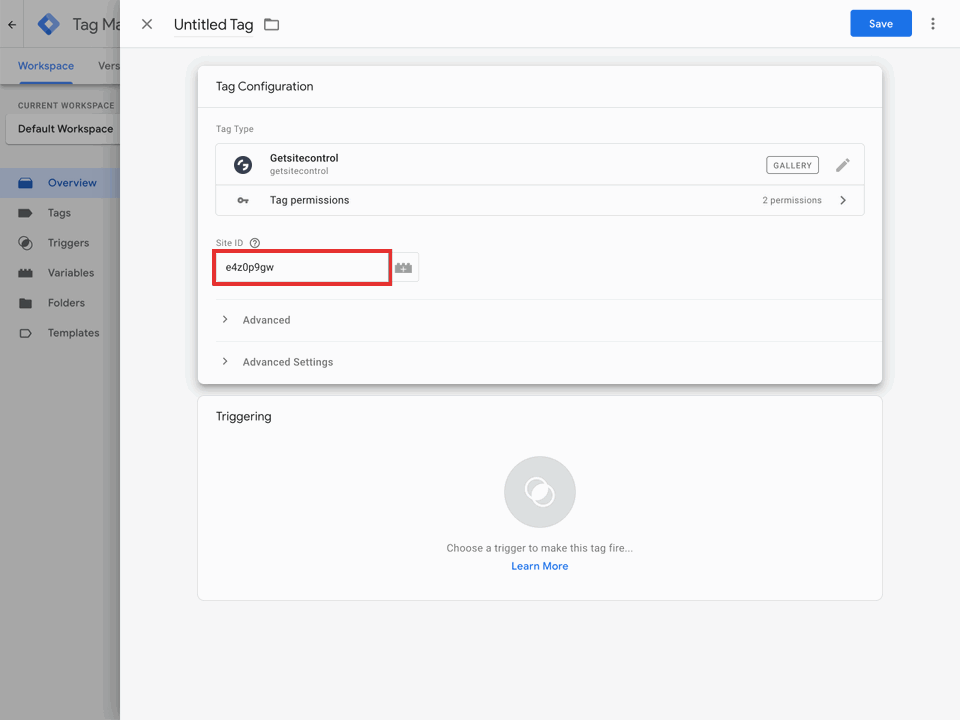Click the back arrow in the top bar

click(10, 24)
